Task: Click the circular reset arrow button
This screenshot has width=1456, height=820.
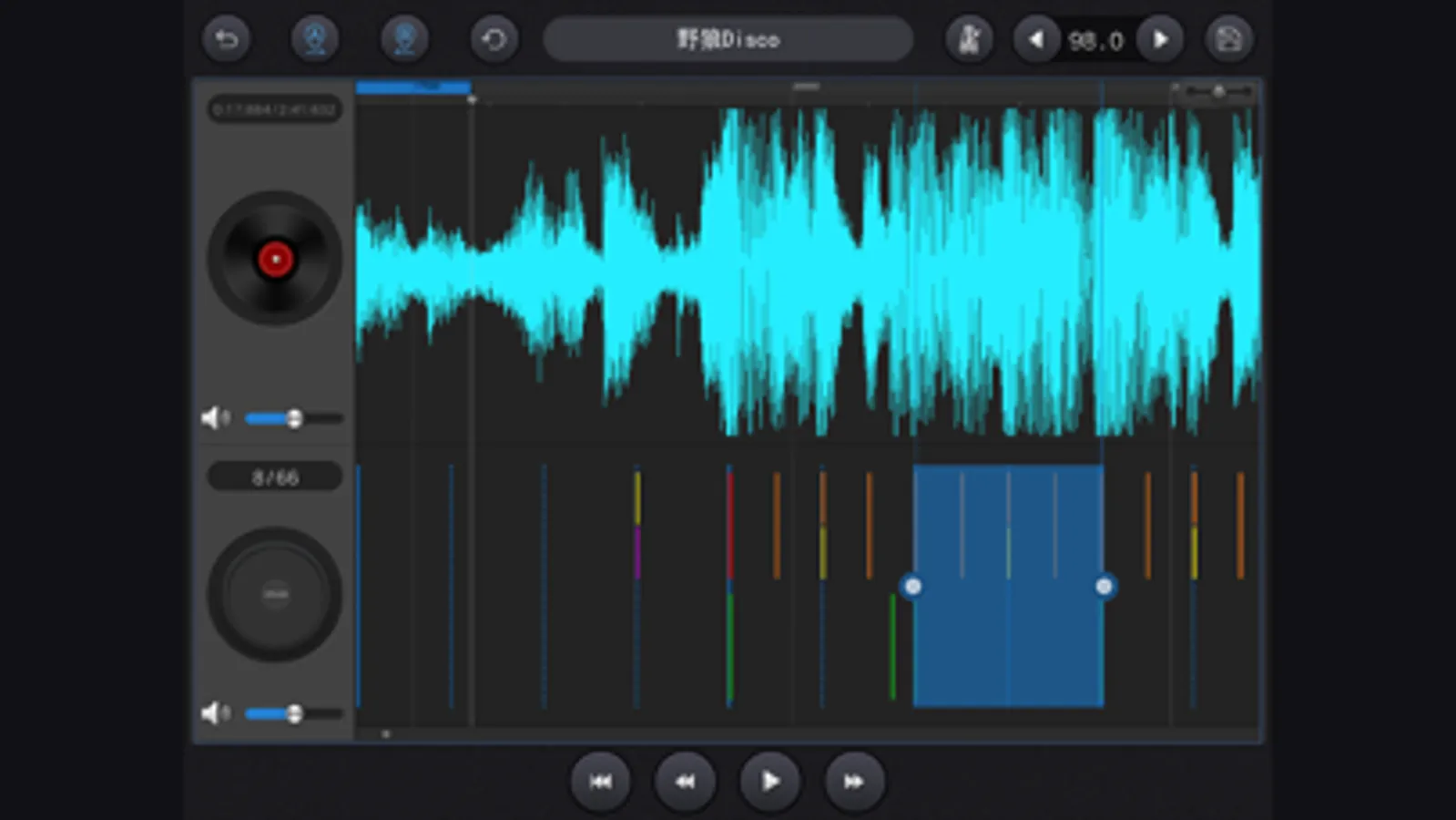Action: point(494,39)
